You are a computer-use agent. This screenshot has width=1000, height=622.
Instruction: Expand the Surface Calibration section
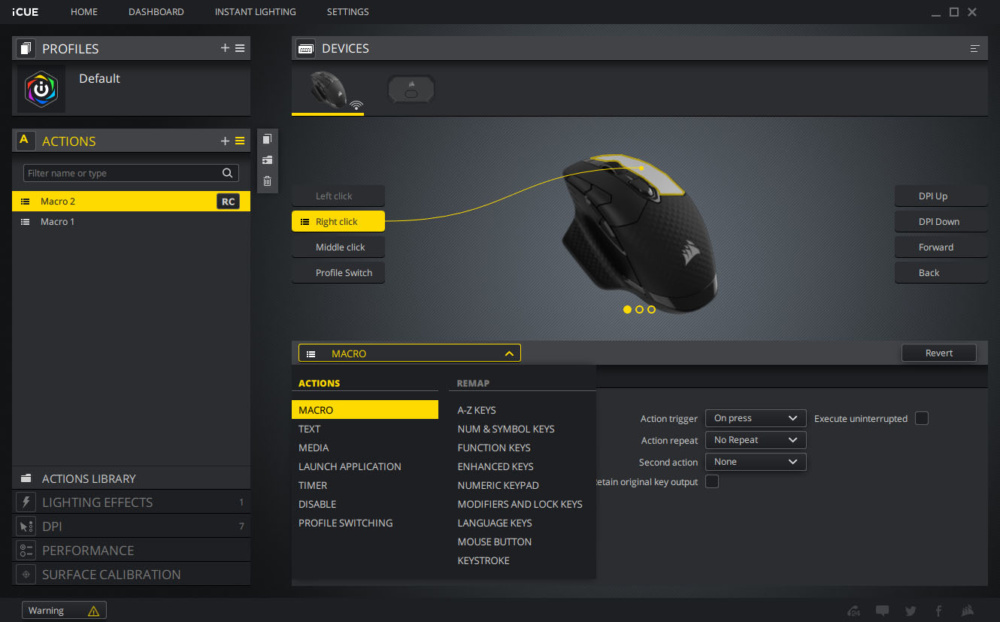pyautogui.click(x=131, y=574)
